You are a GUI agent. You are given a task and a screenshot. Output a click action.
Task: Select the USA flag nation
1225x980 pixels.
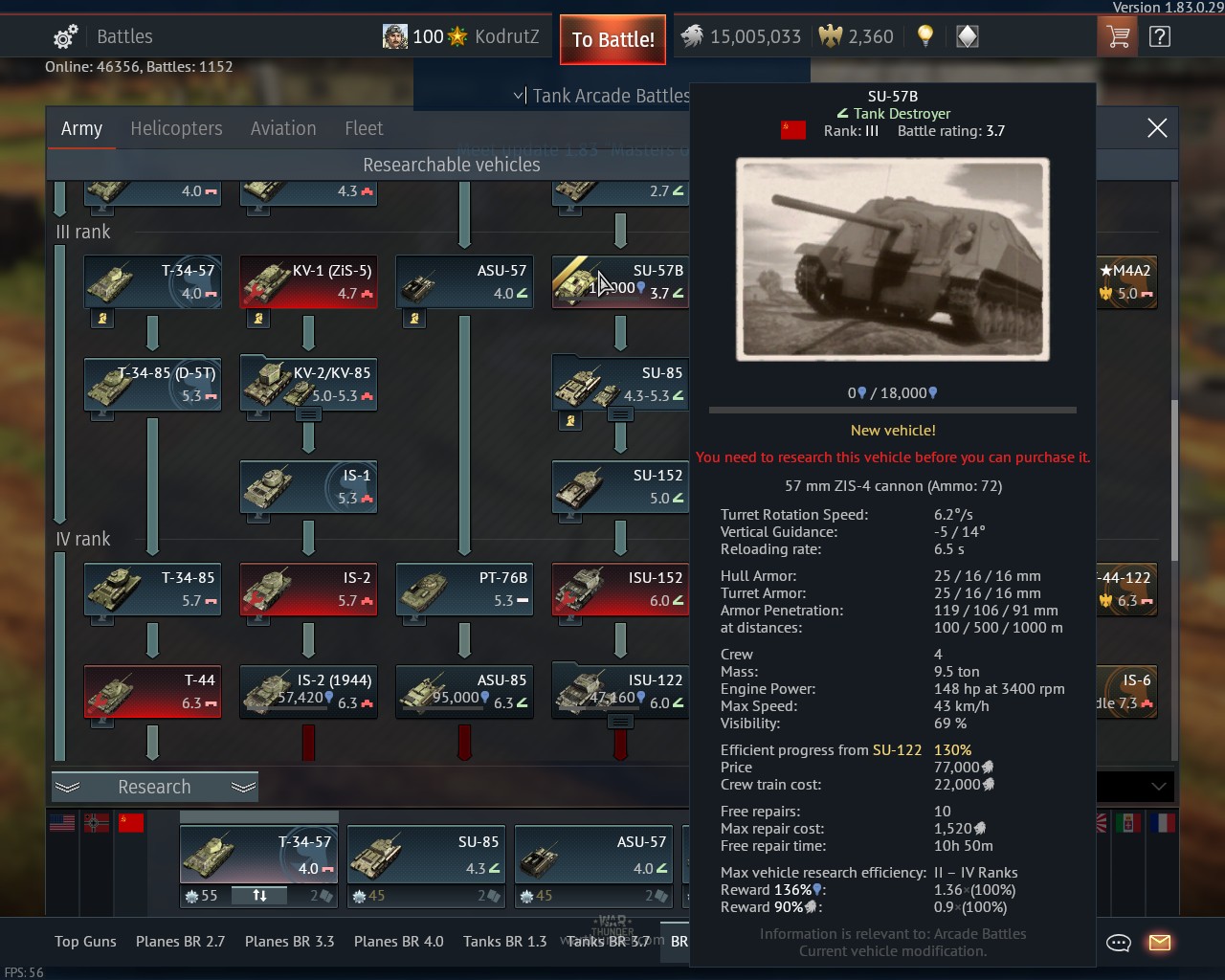62,823
